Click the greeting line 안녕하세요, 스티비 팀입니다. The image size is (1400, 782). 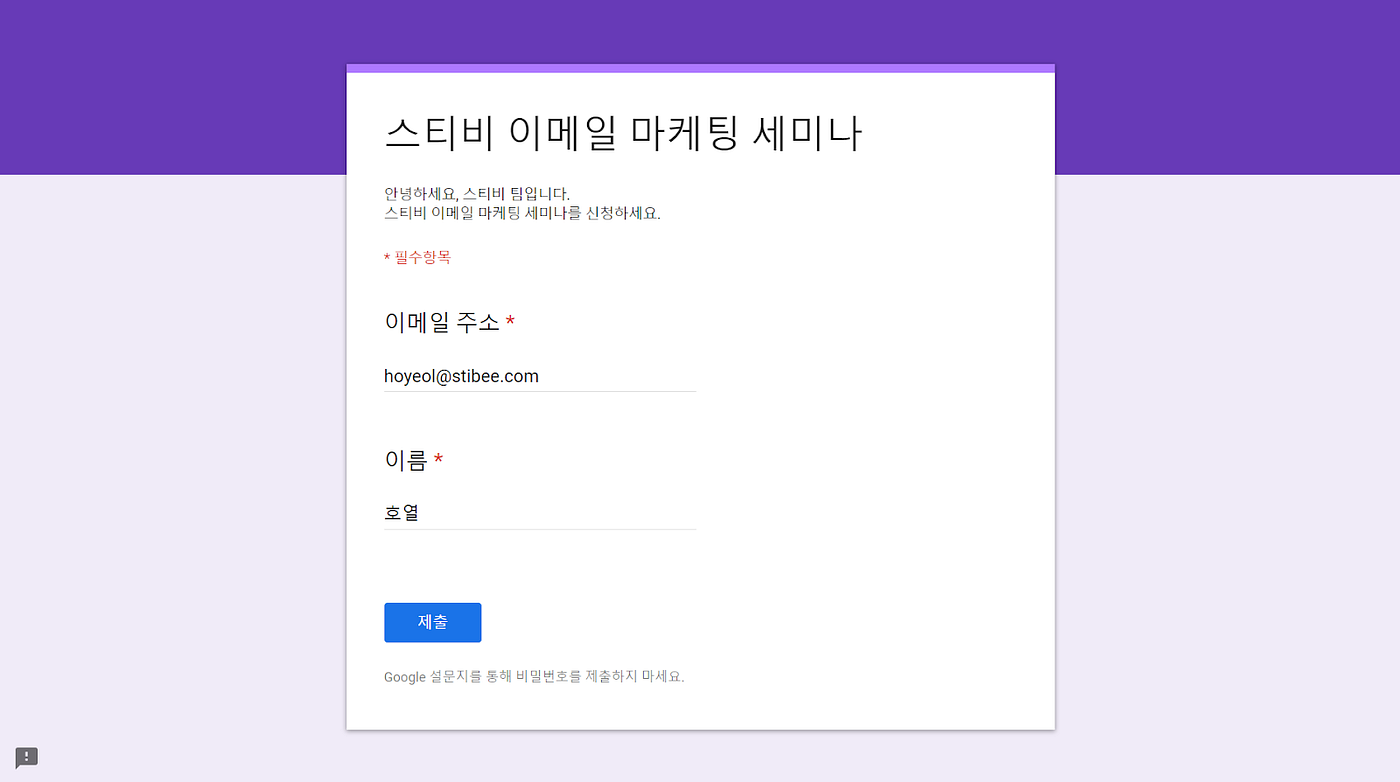477,193
